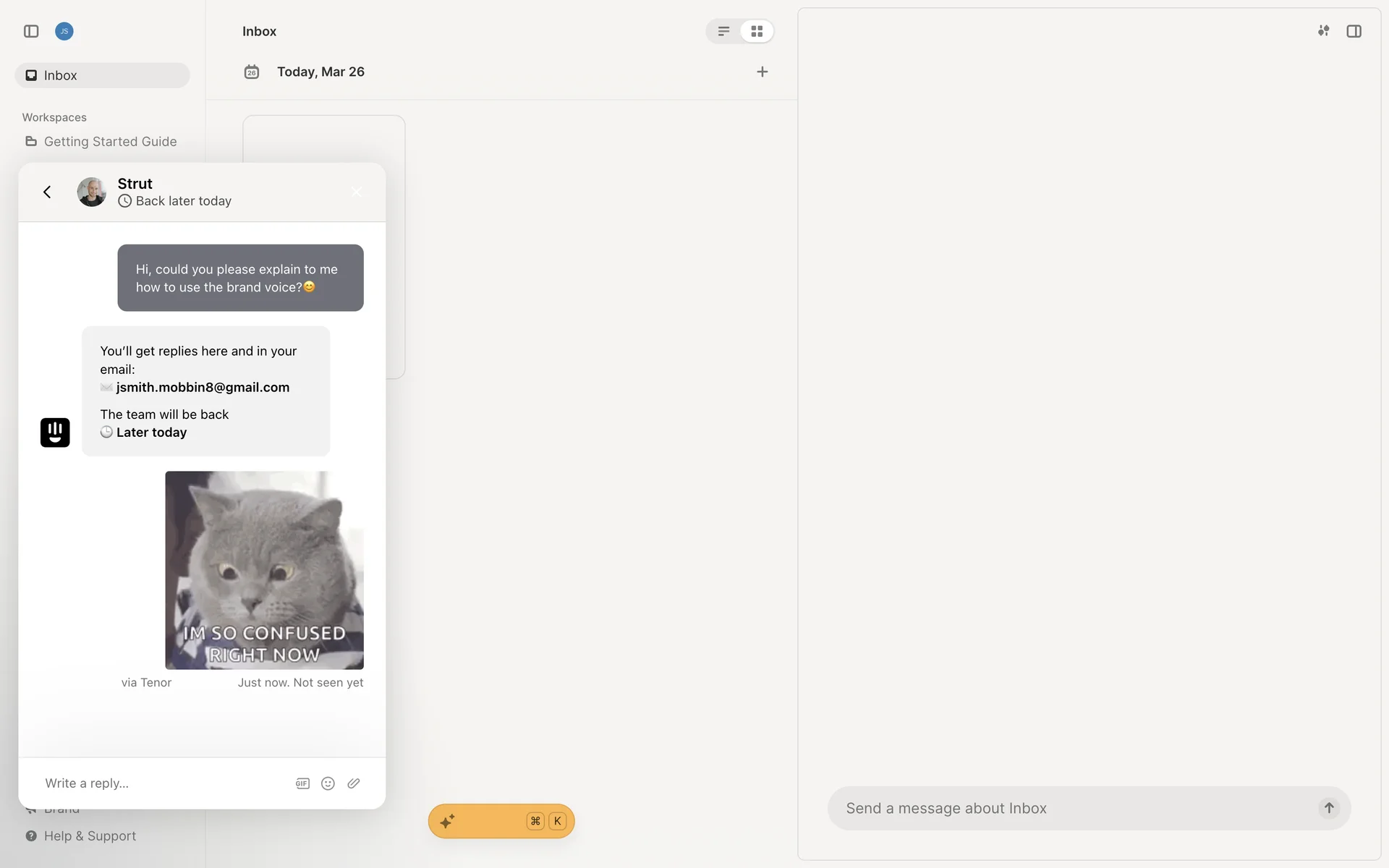Switch to grid view layout

[x=757, y=31]
